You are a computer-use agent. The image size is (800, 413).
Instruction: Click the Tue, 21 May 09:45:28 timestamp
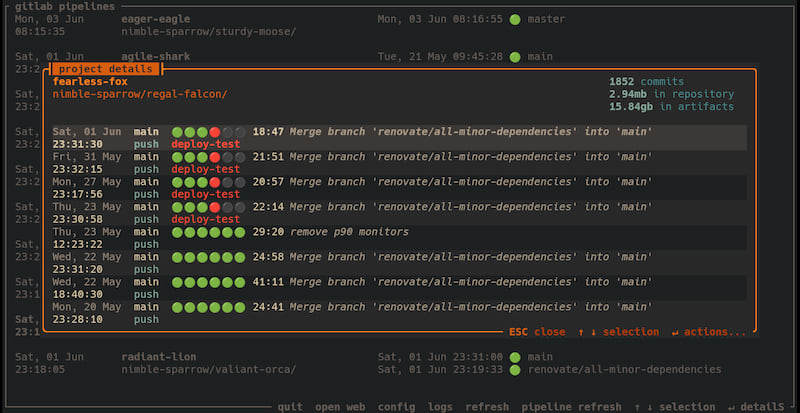point(440,57)
